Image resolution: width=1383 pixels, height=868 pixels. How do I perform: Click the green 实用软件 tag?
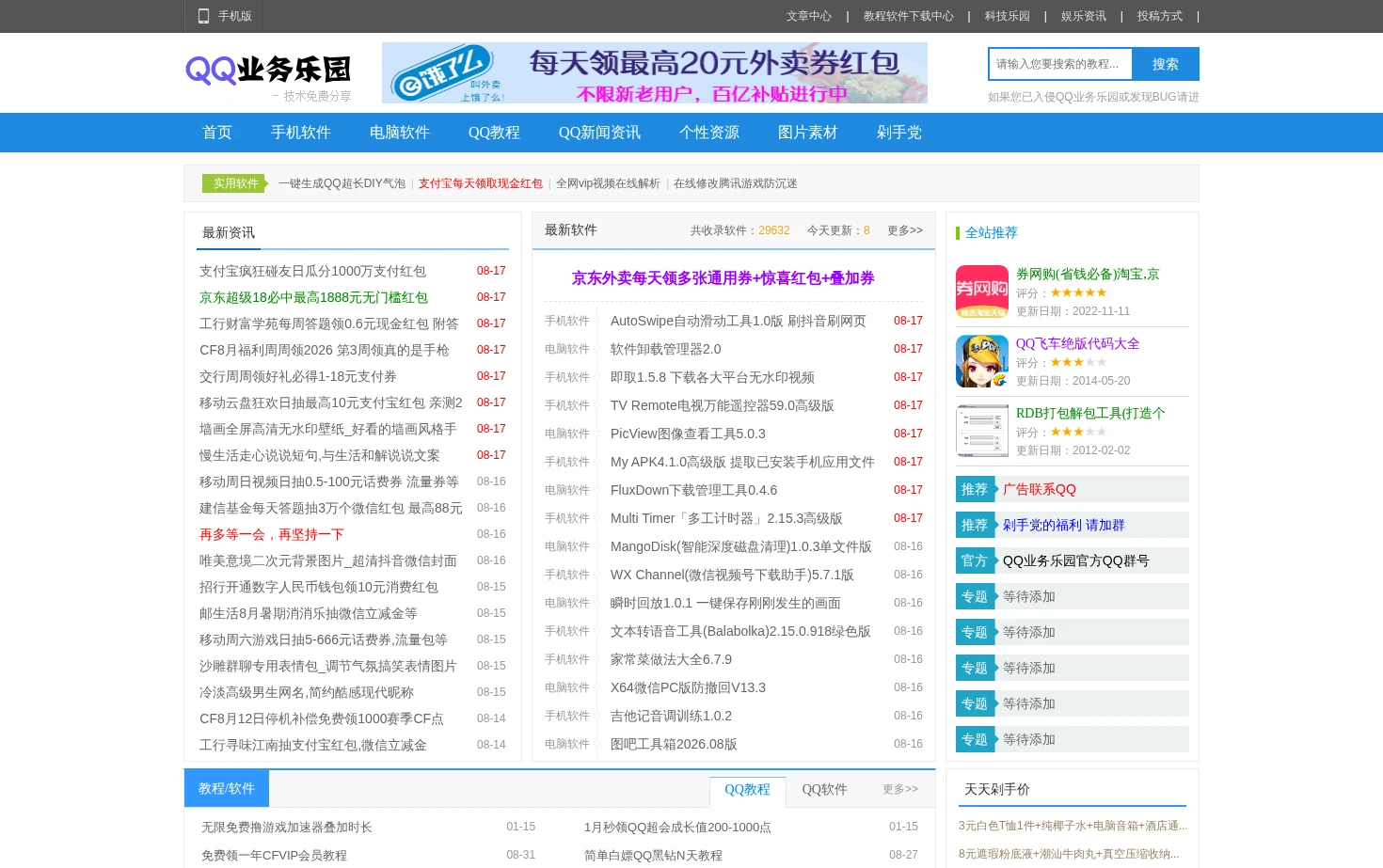point(235,183)
